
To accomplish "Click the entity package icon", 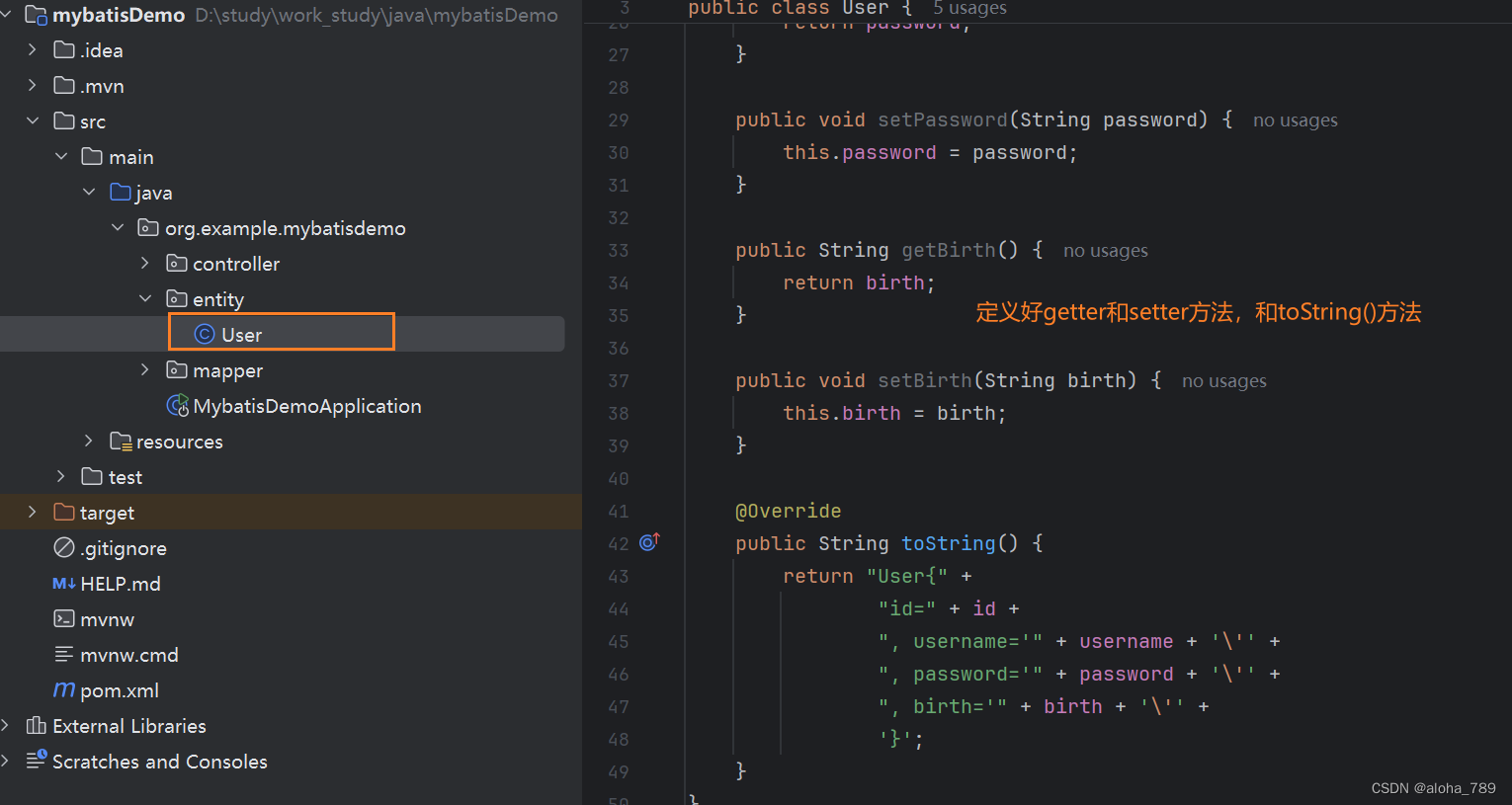I will click(177, 298).
